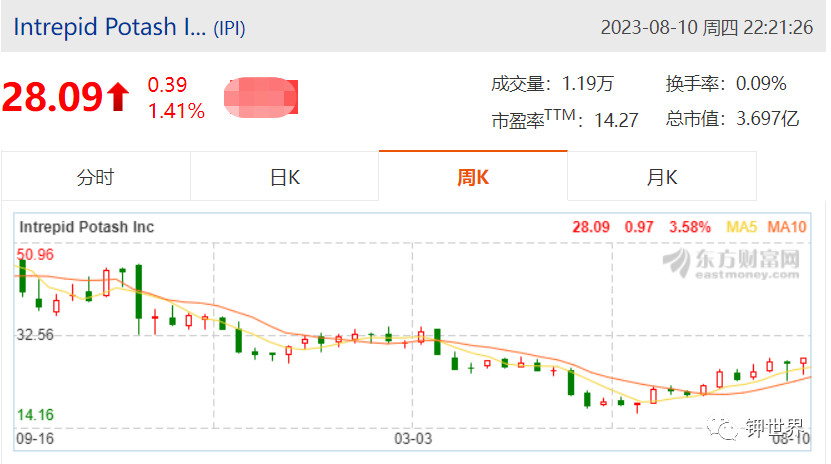Click the blurred red button beside price
Screen dimensions: 831x464
(x=261, y=97)
